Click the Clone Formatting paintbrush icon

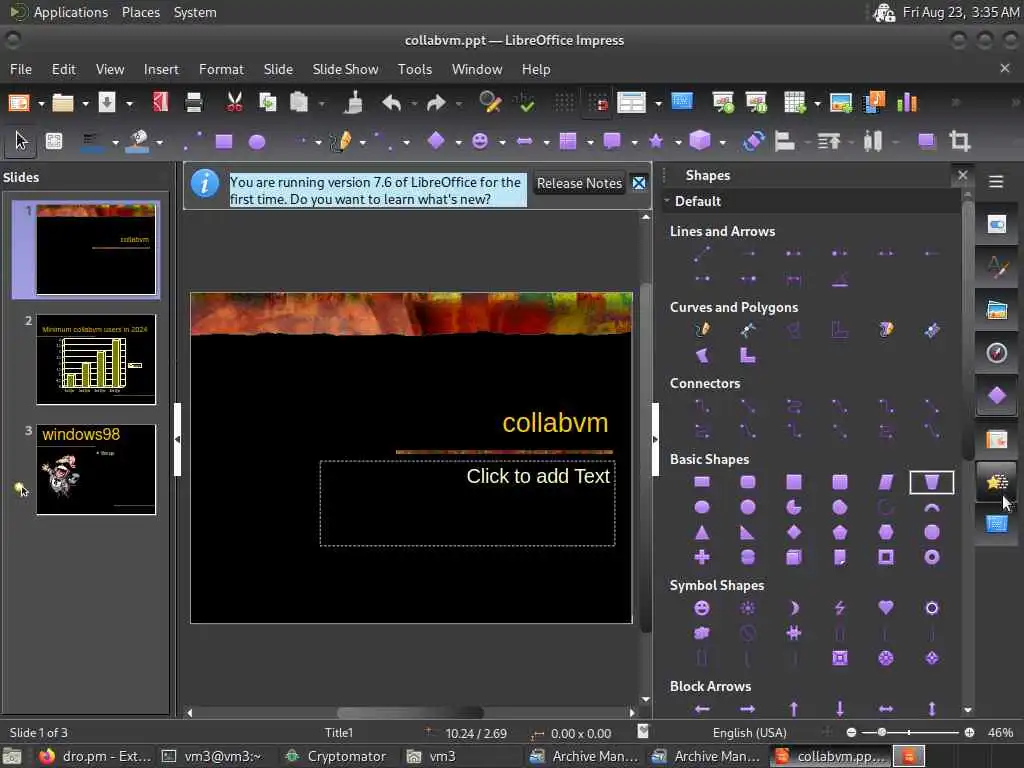[x=354, y=103]
